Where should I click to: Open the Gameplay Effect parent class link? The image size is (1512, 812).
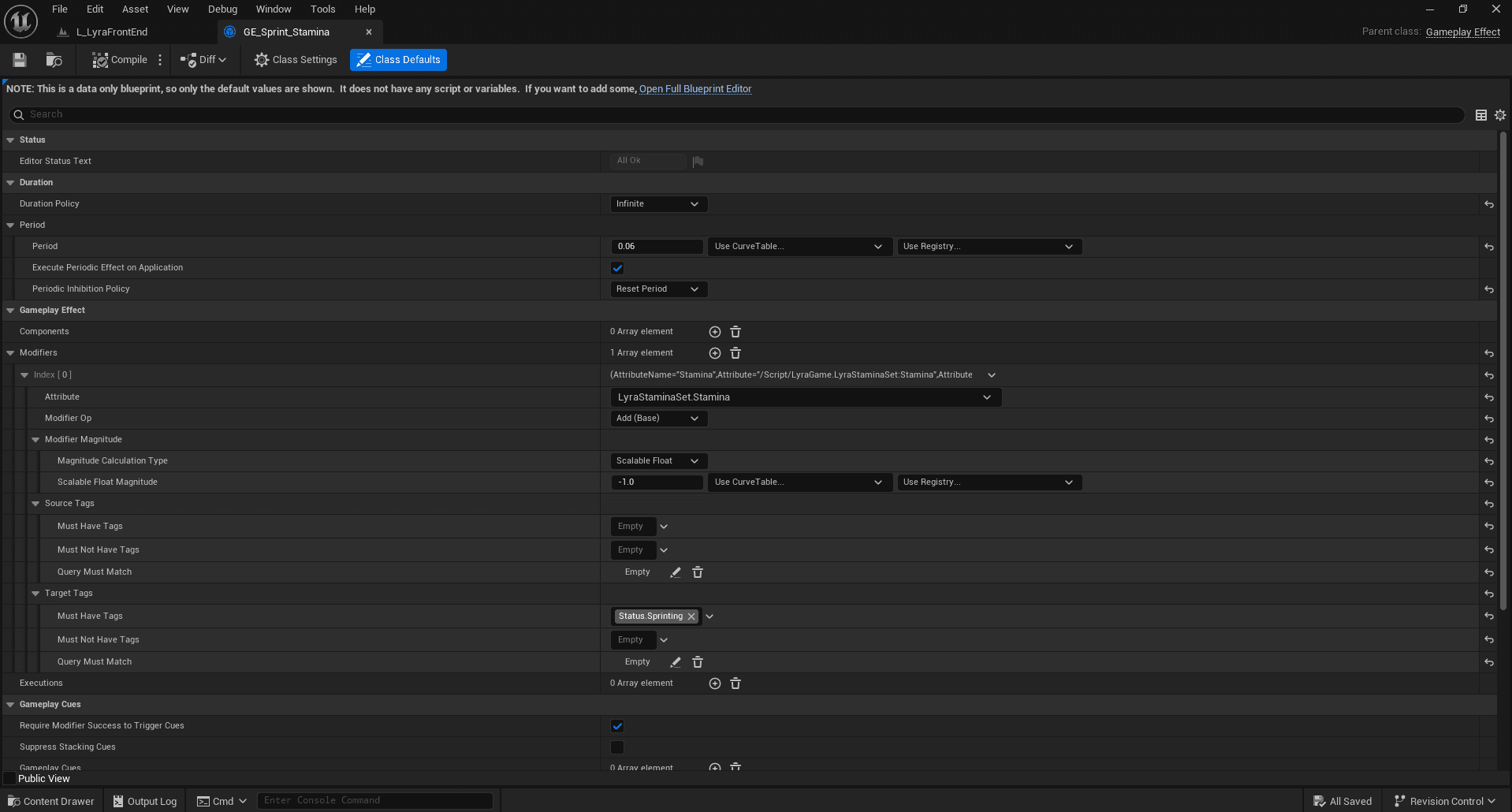[x=1462, y=32]
